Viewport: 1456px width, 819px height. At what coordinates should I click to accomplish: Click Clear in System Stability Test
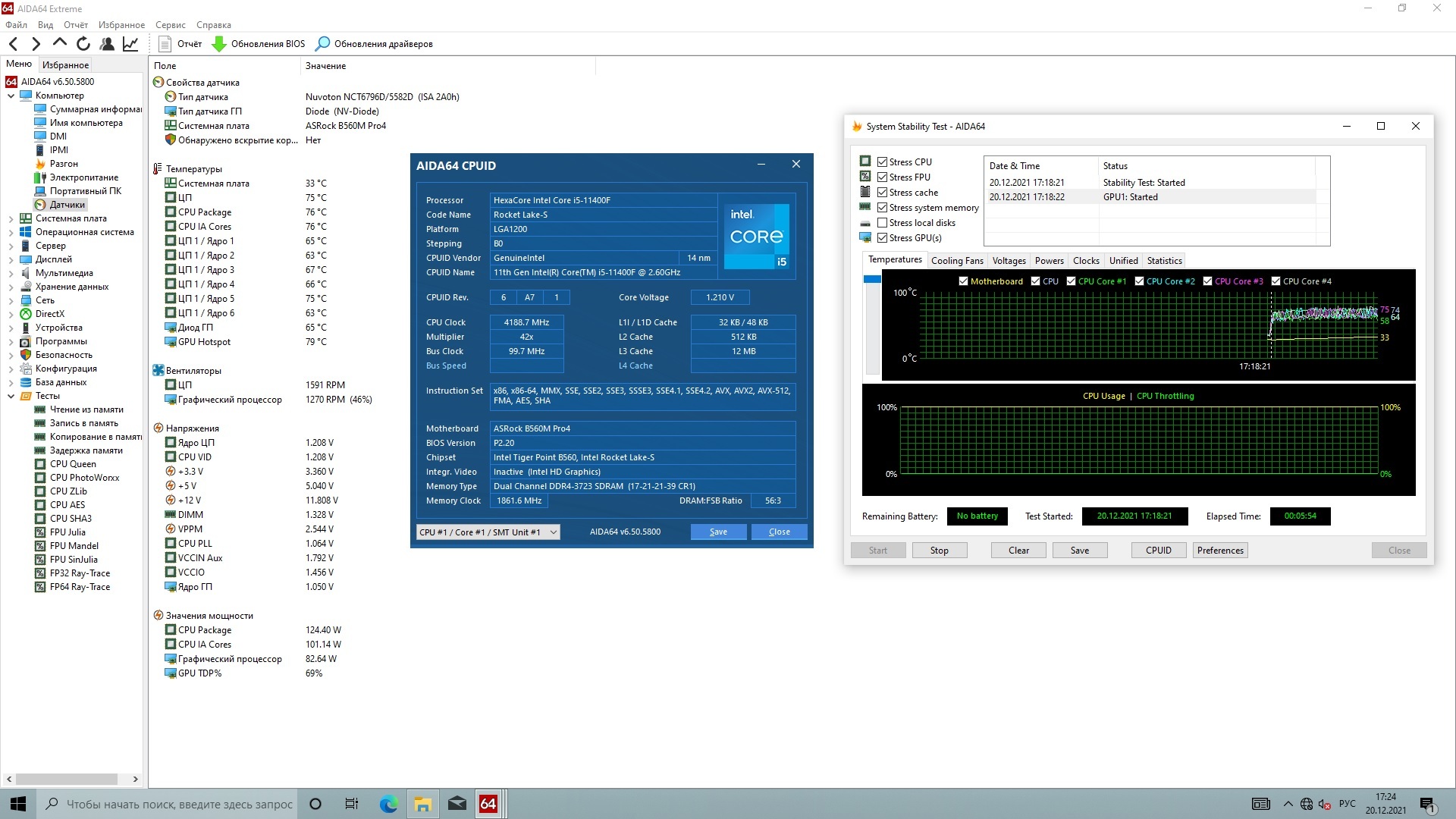(1018, 551)
